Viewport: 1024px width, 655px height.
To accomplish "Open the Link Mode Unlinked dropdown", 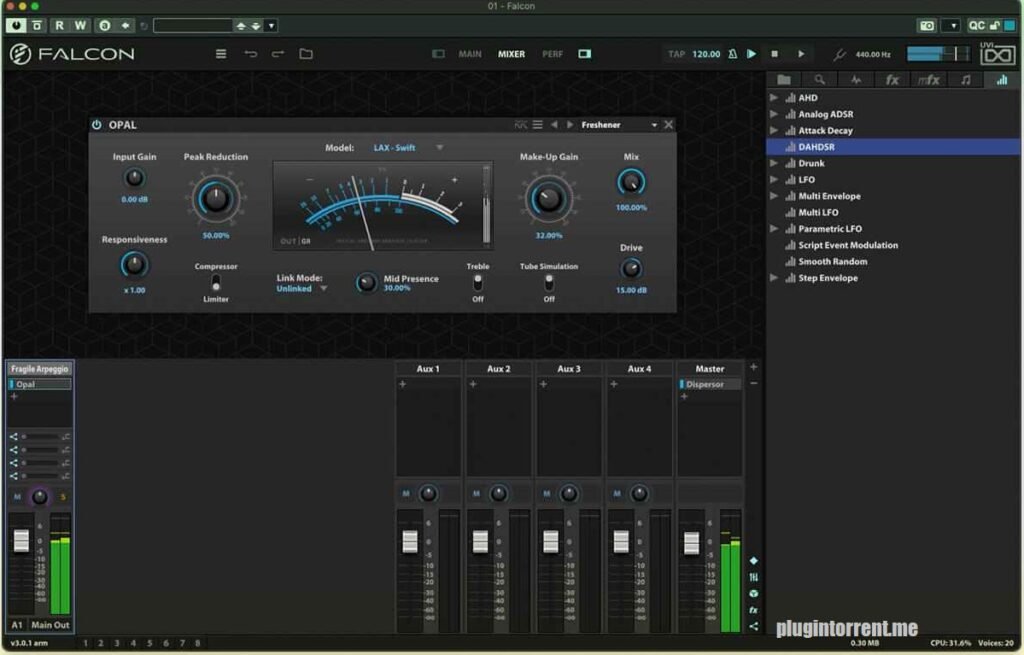I will [x=302, y=289].
